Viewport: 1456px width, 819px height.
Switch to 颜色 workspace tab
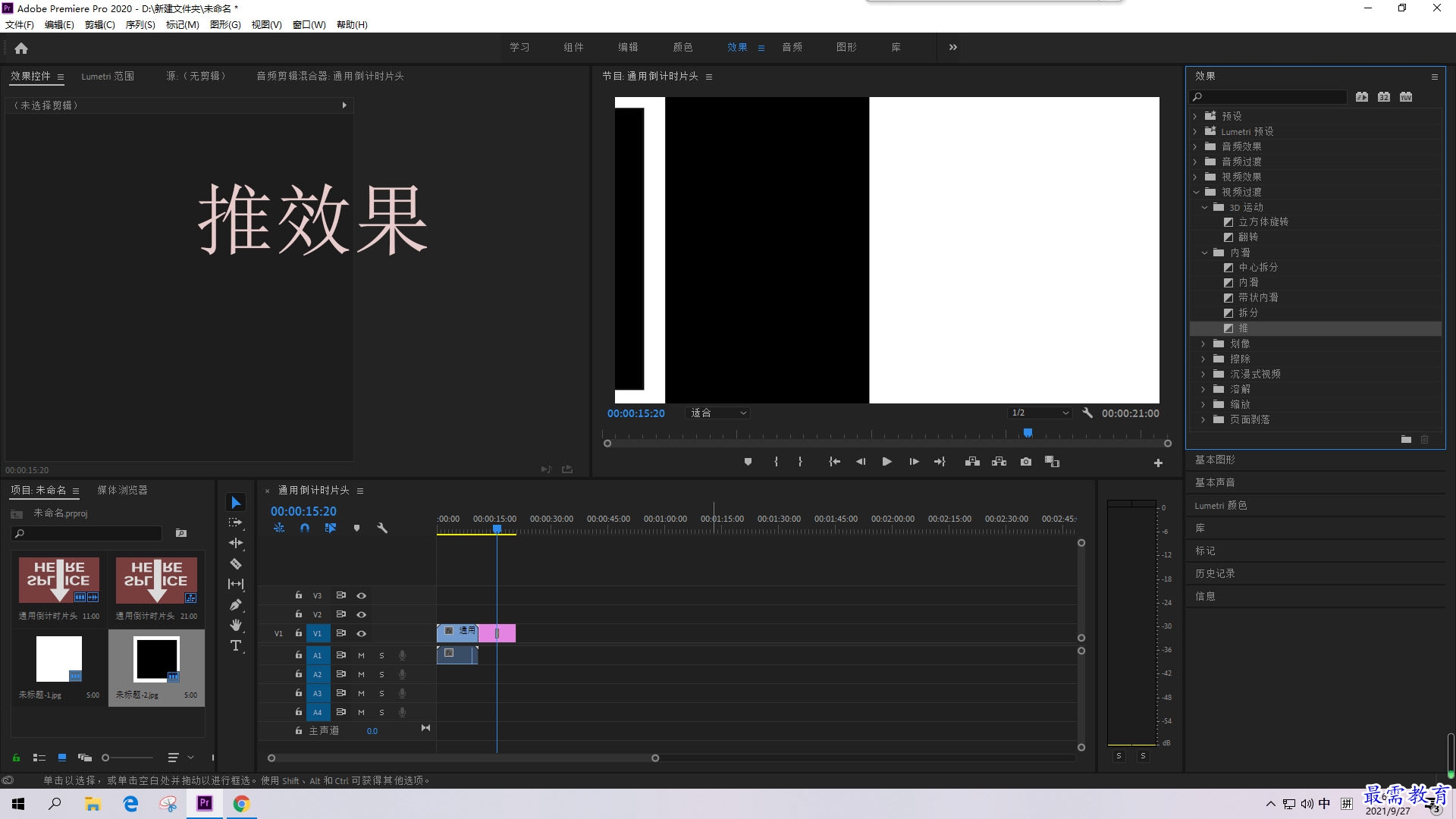[682, 47]
